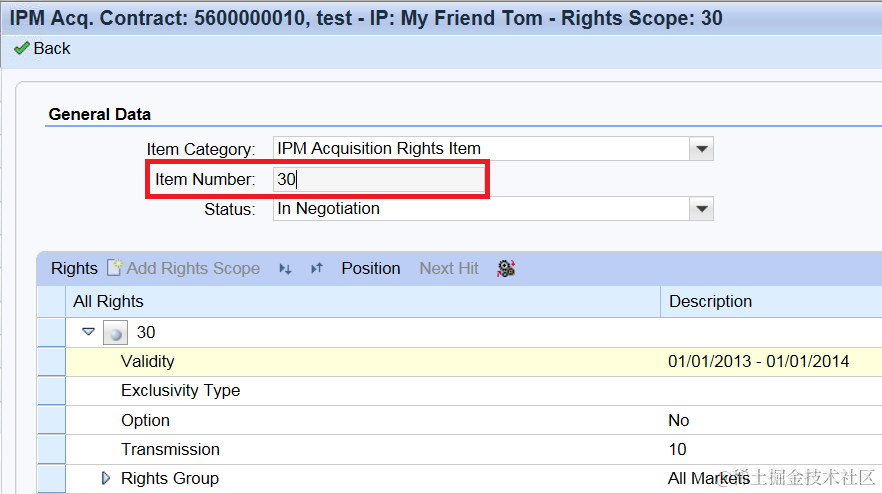The height and width of the screenshot is (494, 882).
Task: Collapse the node 30 tree triangle
Action: 88,332
